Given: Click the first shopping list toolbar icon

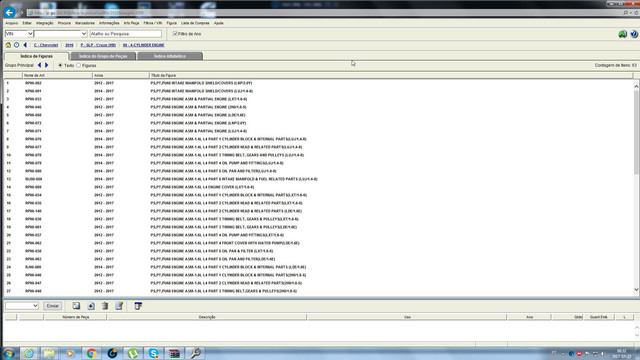Looking at the screenshot, I should 76,306.
